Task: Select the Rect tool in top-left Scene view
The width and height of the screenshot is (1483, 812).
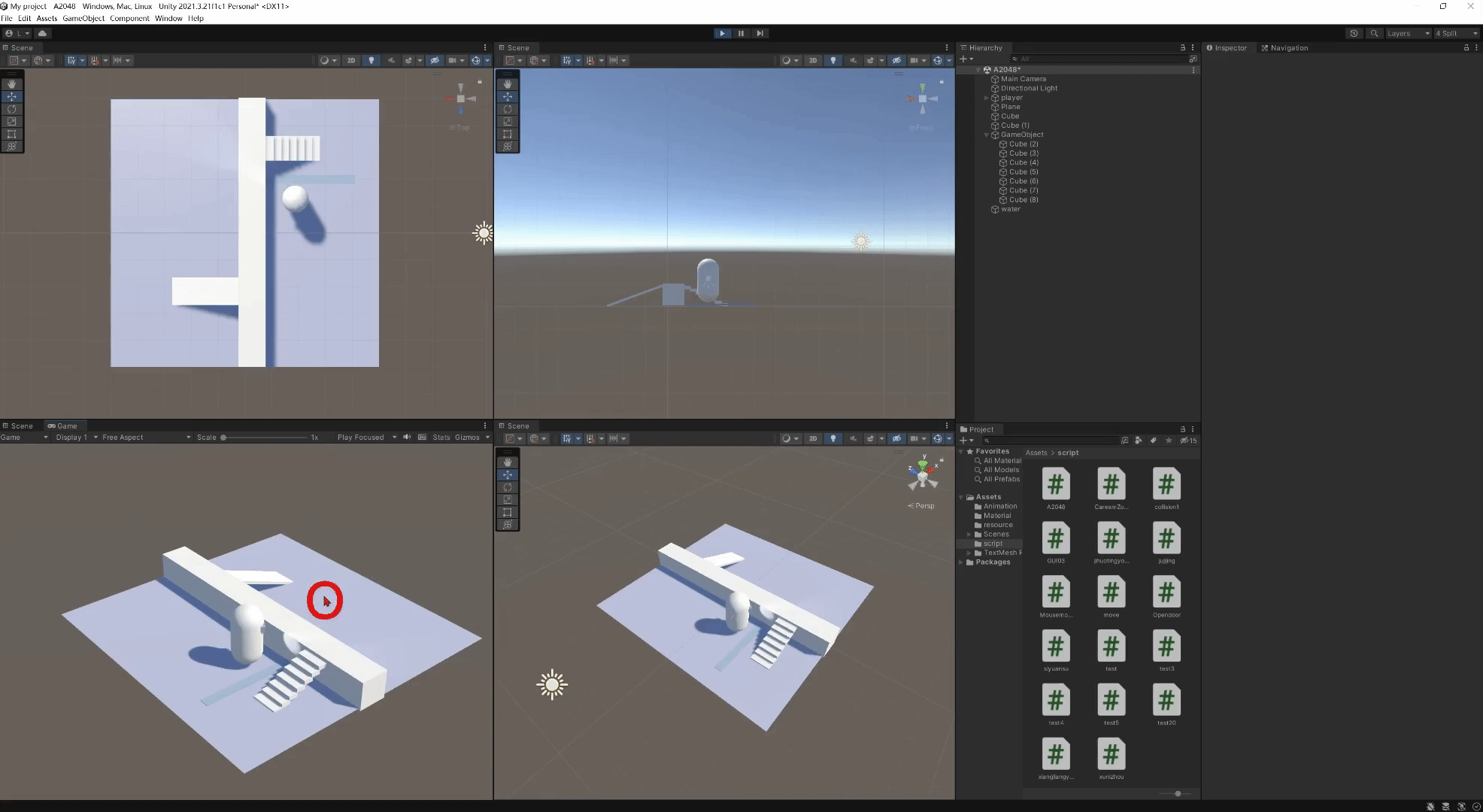Action: coord(12,134)
